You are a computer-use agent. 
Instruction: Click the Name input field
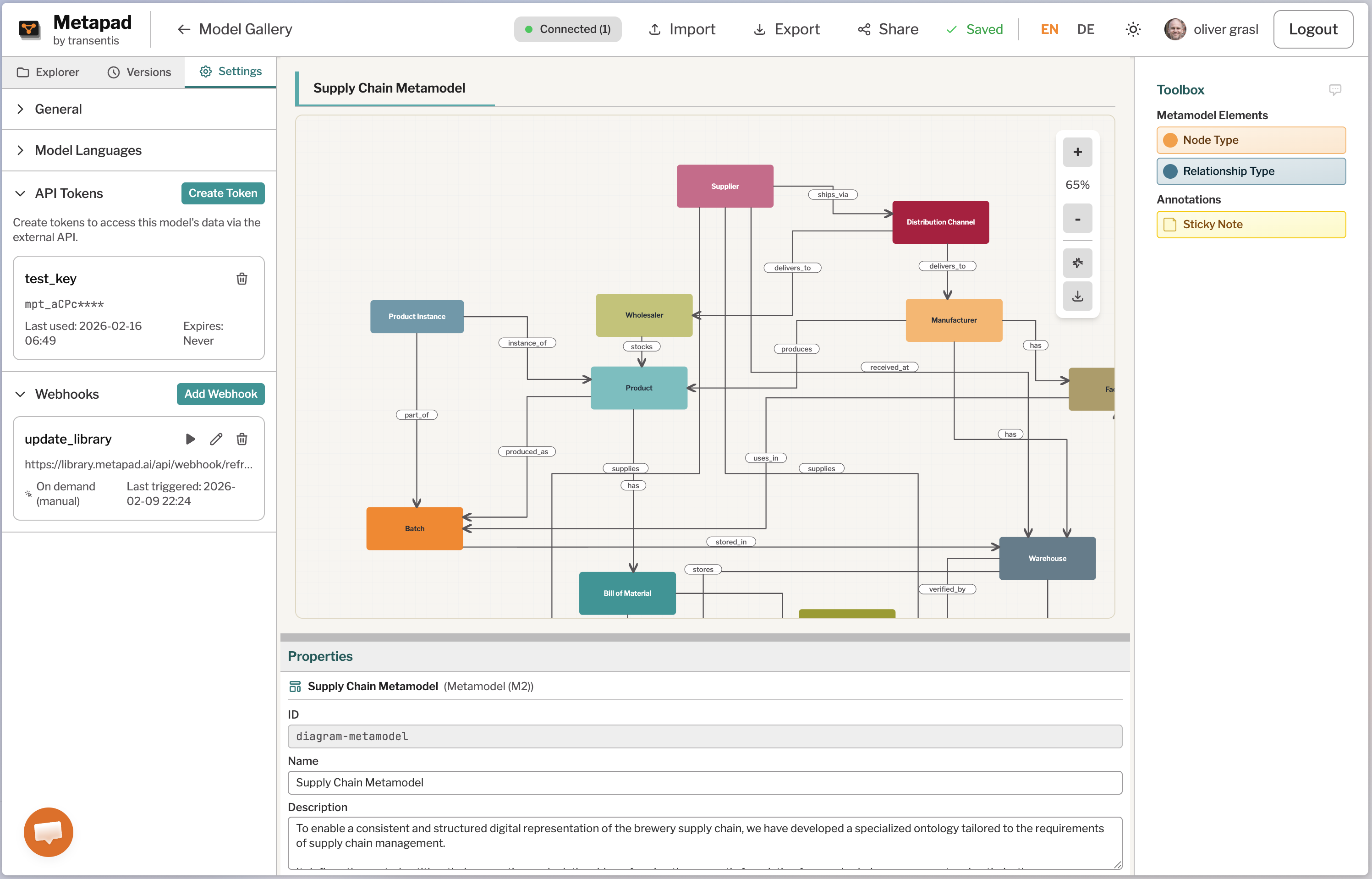point(704,783)
